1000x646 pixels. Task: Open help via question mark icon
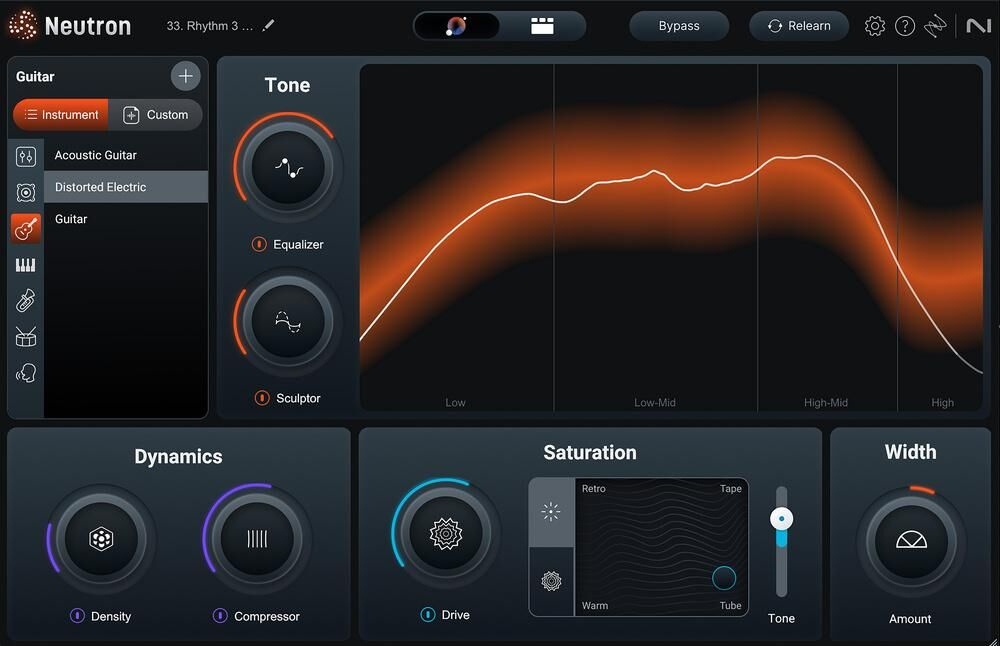[x=905, y=26]
